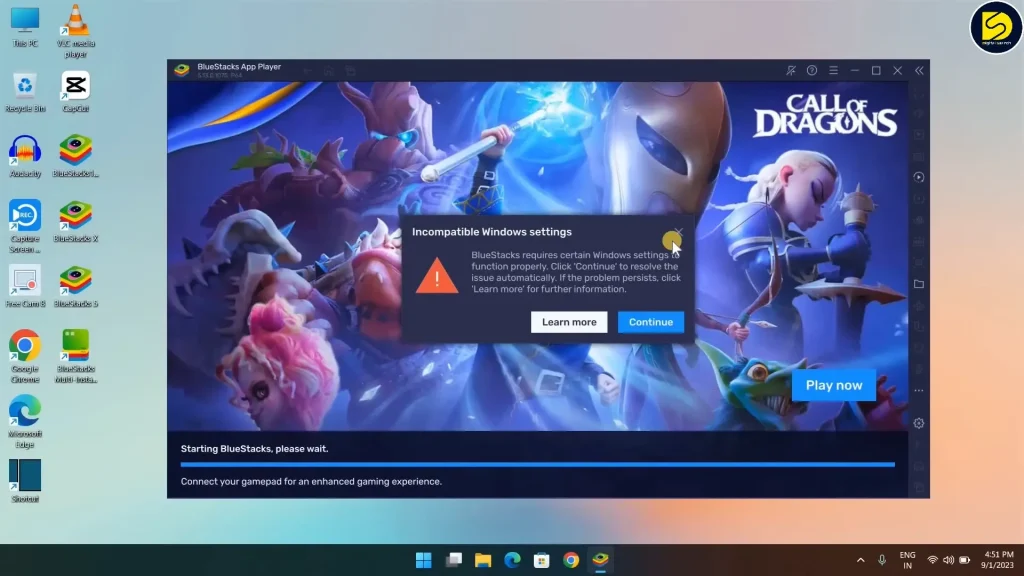Open the media folder icon in sidebar
The image size is (1024, 576).
tap(918, 284)
